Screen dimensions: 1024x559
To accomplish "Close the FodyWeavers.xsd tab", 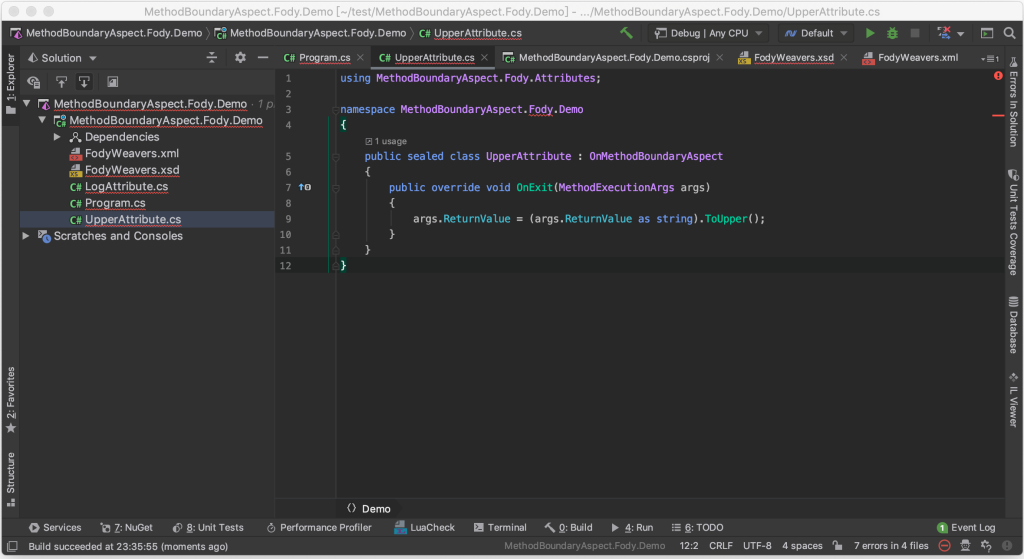I will point(844,57).
